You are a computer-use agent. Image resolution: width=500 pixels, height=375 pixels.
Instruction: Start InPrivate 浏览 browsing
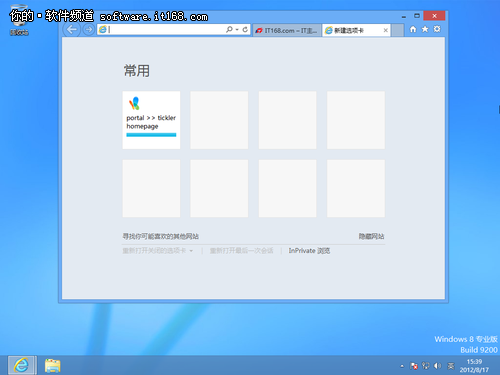click(x=309, y=251)
